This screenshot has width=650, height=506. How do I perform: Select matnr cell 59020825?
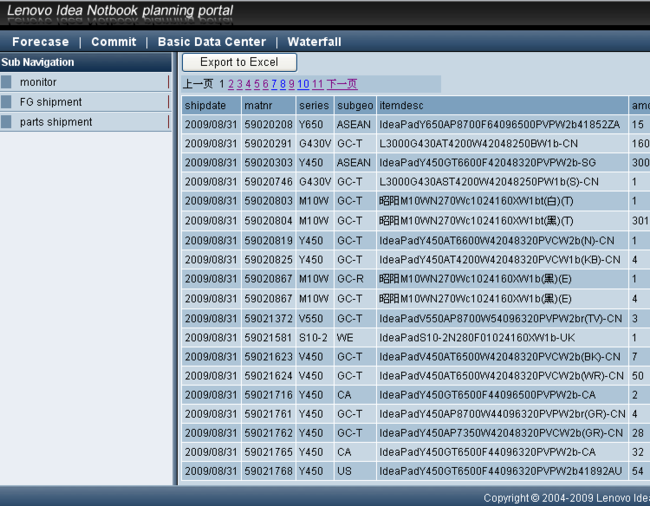pyautogui.click(x=269, y=259)
